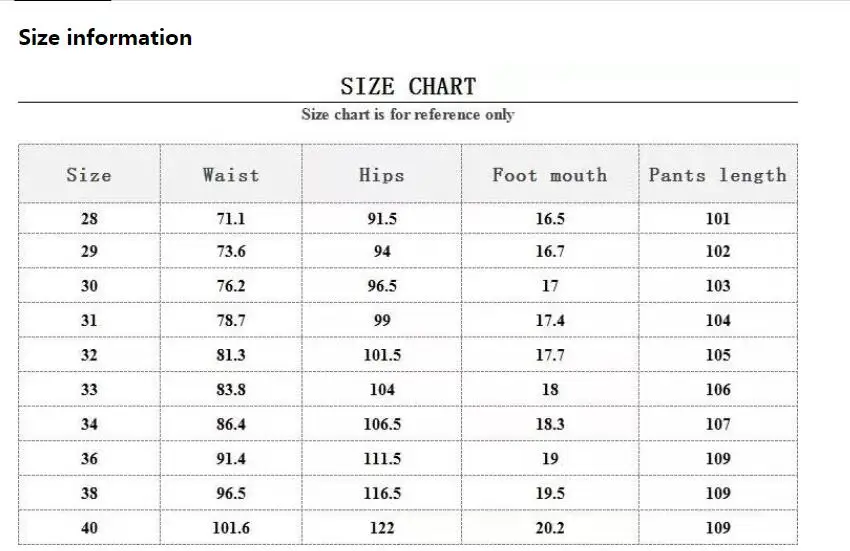Select the Waist column header
Screen dimensions: 850x551
231,175
